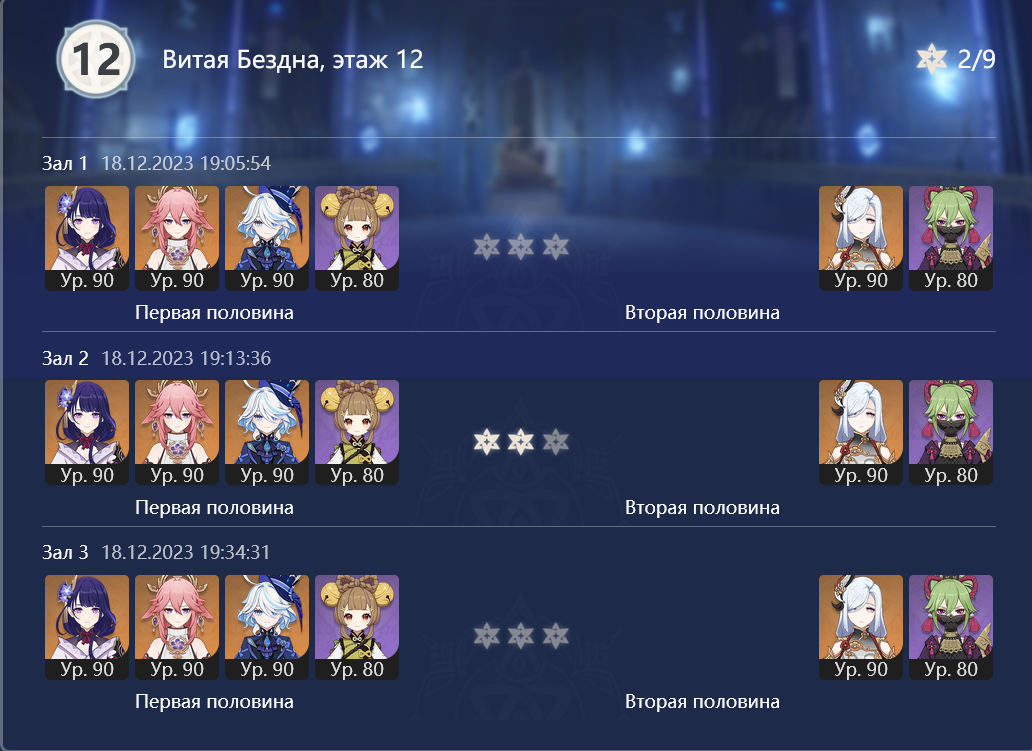Image resolution: width=1032 pixels, height=751 pixels.
Task: Select pink-haired character portrait in Зал 1
Action: 177,238
